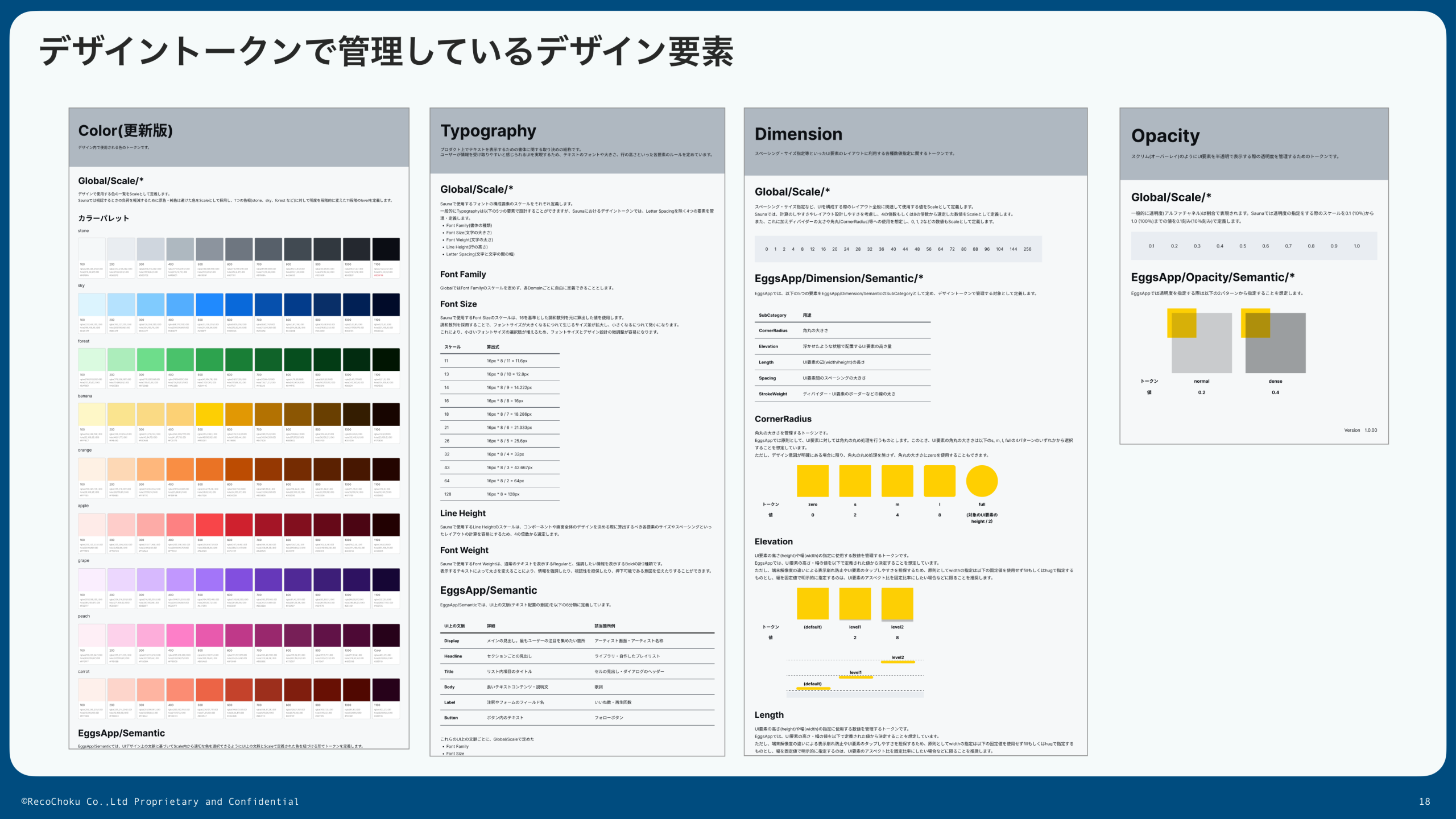Select the 'normal' opacity overlay example
The width and height of the screenshot is (1456, 819).
1200,341
